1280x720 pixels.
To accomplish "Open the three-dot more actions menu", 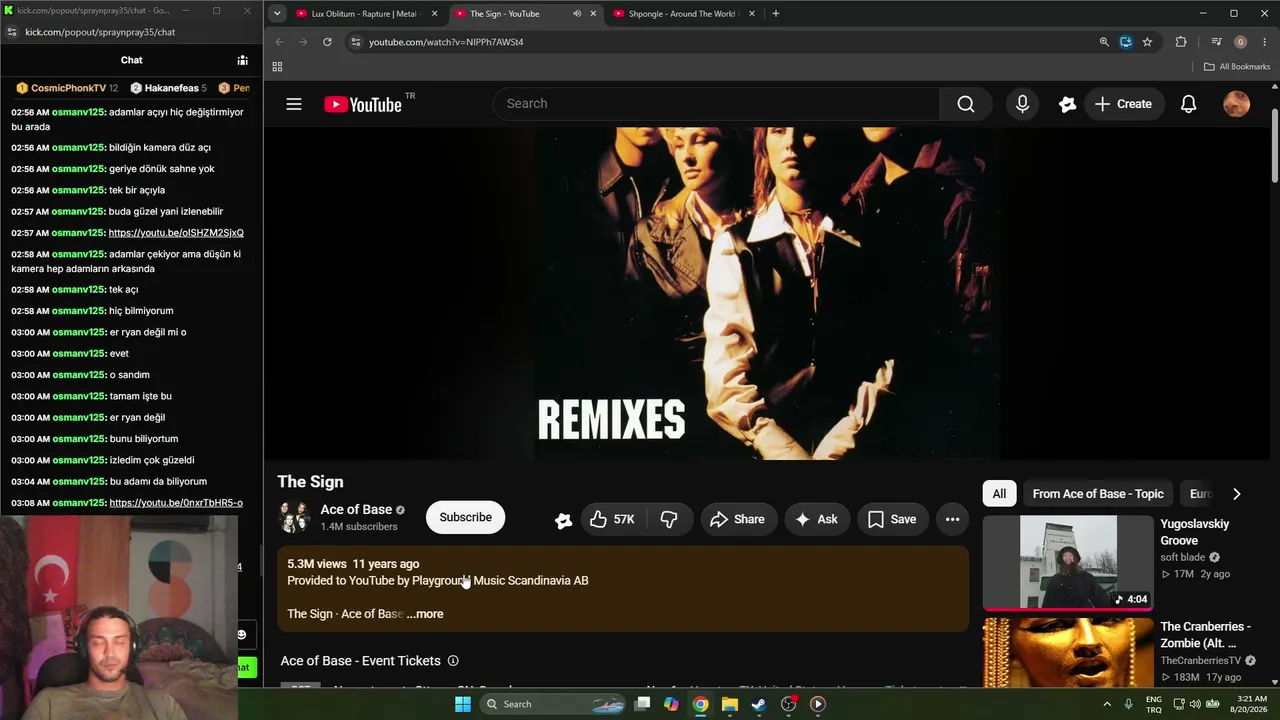I will pyautogui.click(x=952, y=519).
